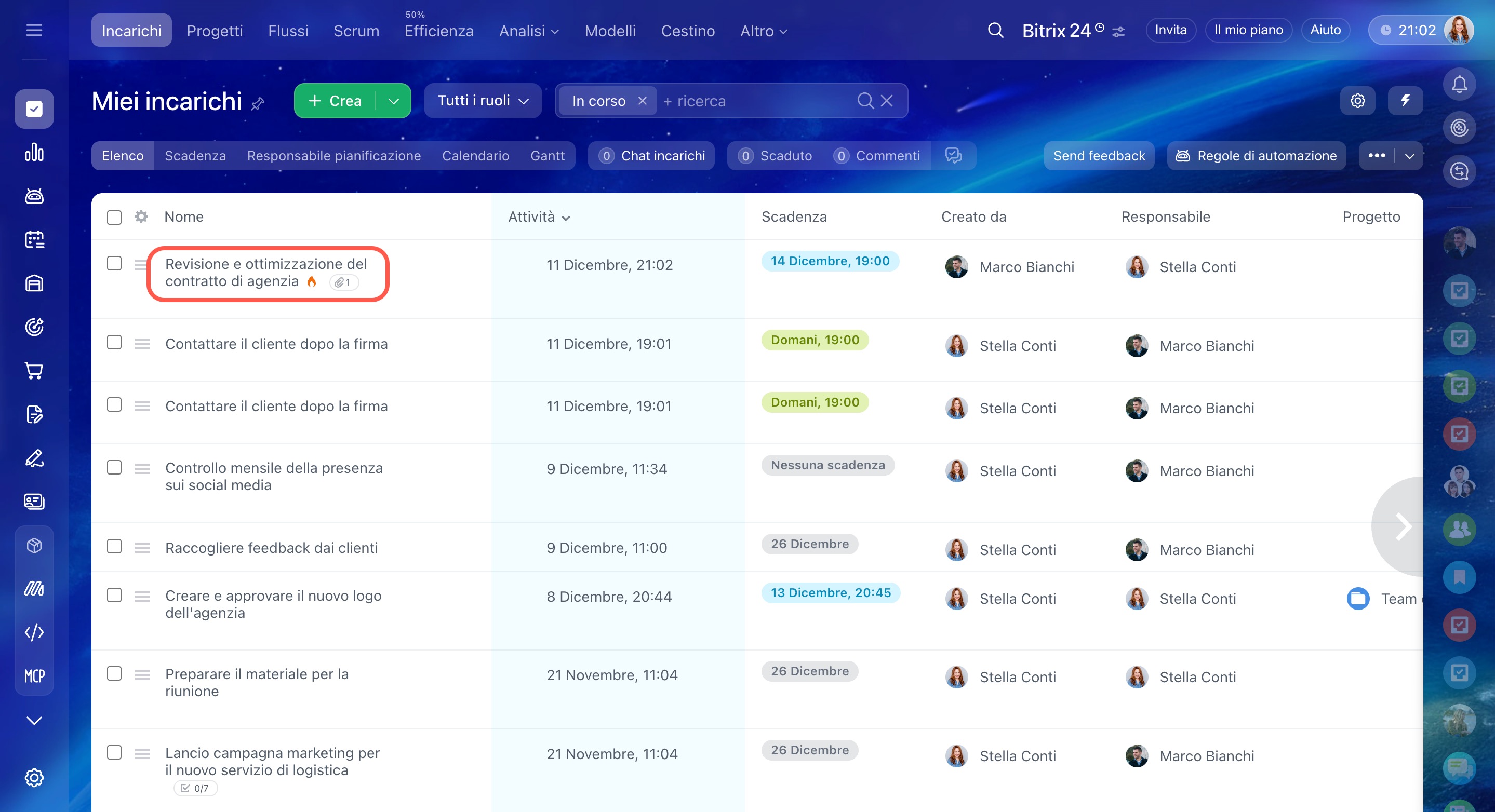Click the Send feedback button

pyautogui.click(x=1099, y=156)
